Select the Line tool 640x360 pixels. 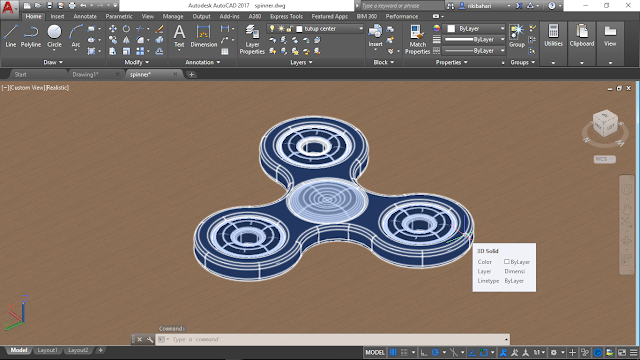pyautogui.click(x=11, y=36)
